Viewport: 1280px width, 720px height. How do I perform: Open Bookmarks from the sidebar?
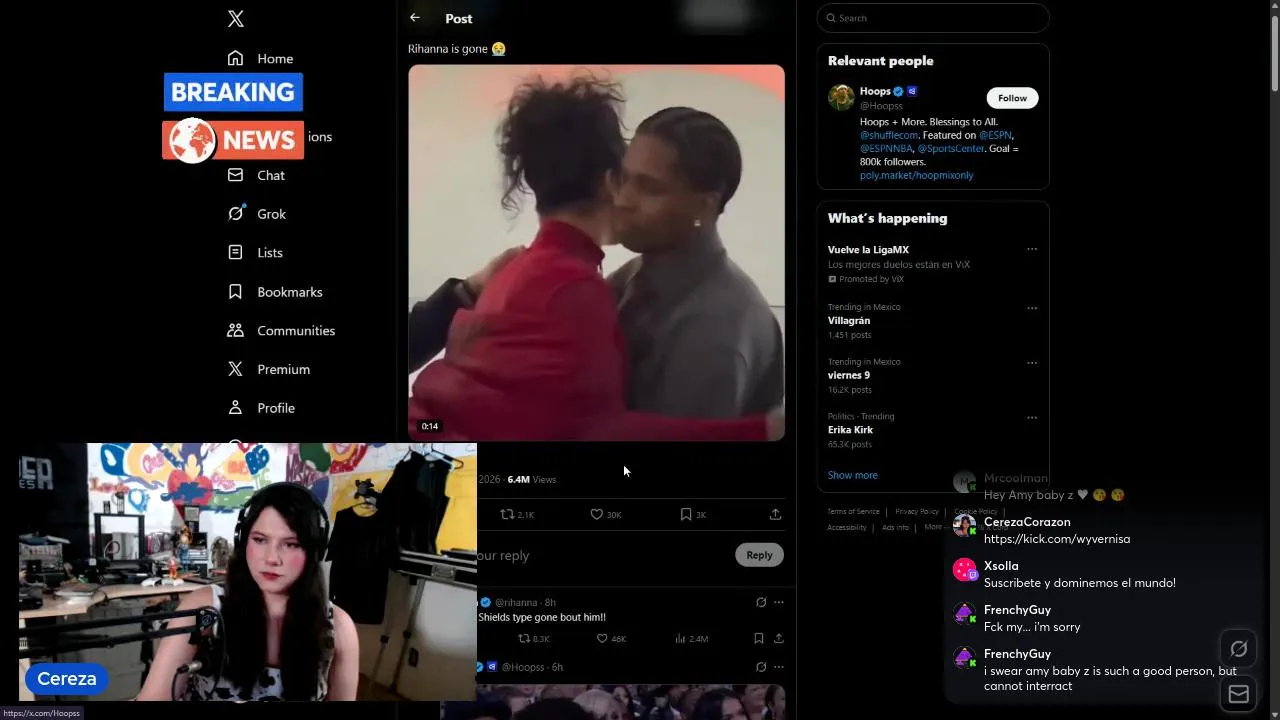click(276, 292)
